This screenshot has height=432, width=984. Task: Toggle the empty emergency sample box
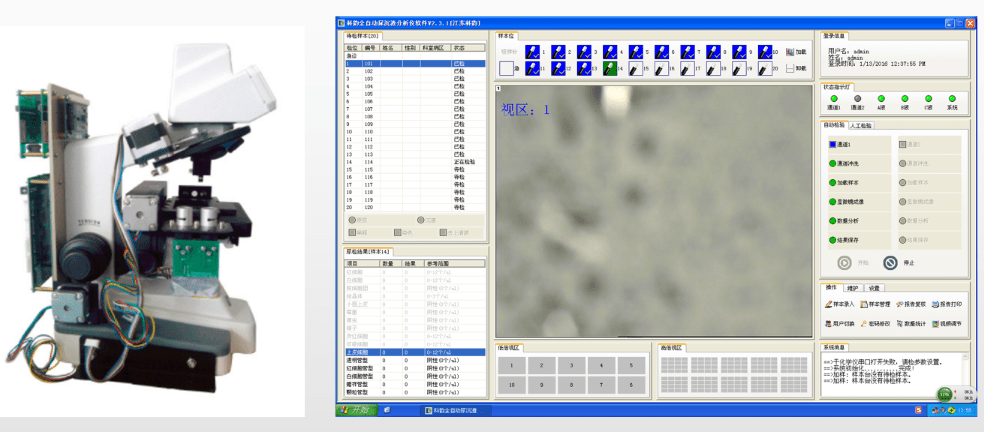[507, 68]
